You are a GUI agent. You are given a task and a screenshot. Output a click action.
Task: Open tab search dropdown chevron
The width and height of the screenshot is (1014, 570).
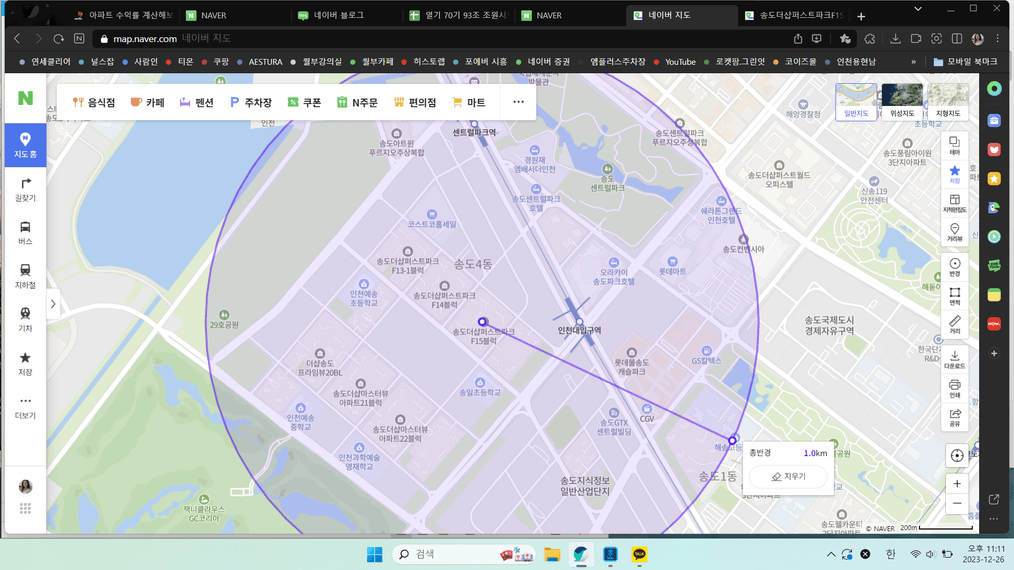click(918, 9)
